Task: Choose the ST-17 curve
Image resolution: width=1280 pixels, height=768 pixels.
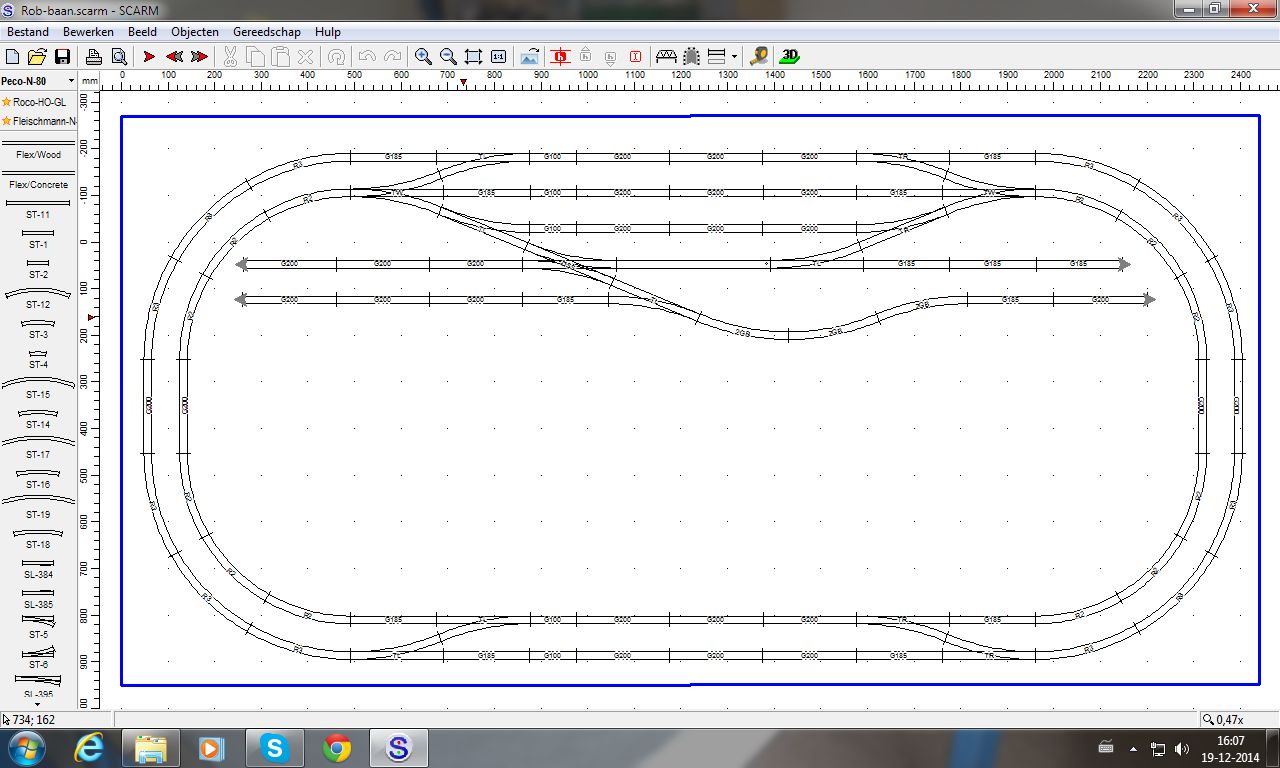Action: (x=38, y=449)
